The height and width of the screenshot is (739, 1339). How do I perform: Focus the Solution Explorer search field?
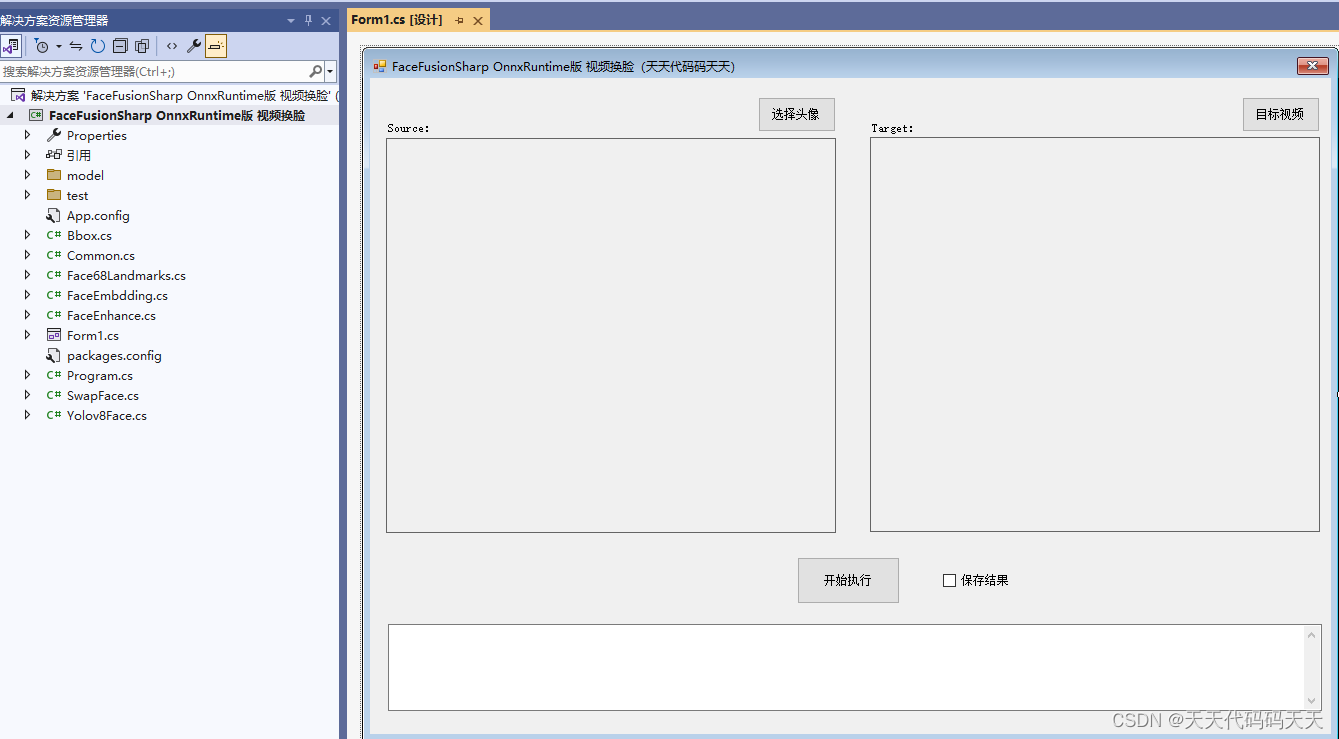pos(155,72)
